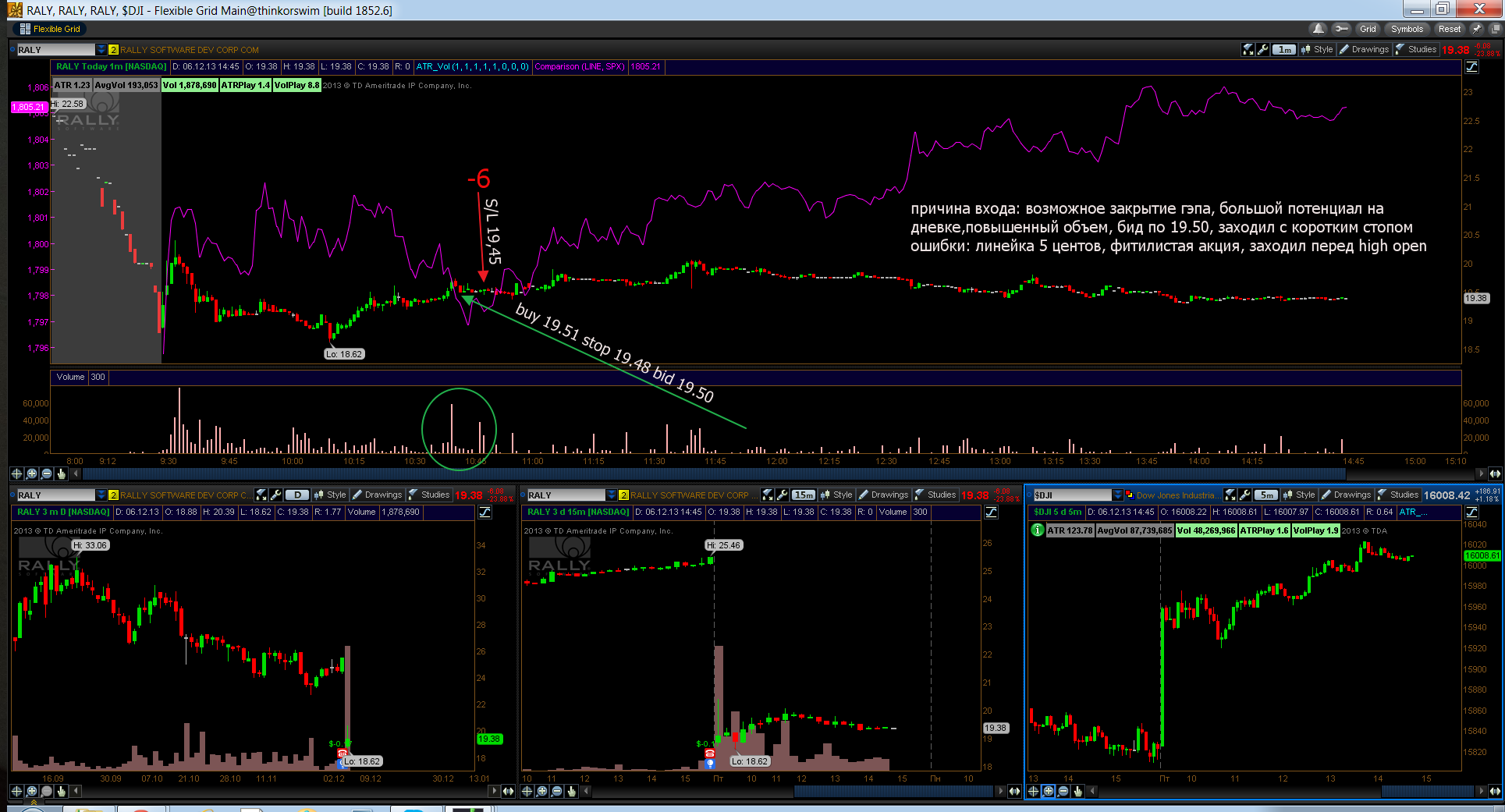Zoom in on the $DJI chart
The height and width of the screenshot is (812, 1505).
pos(1049,791)
